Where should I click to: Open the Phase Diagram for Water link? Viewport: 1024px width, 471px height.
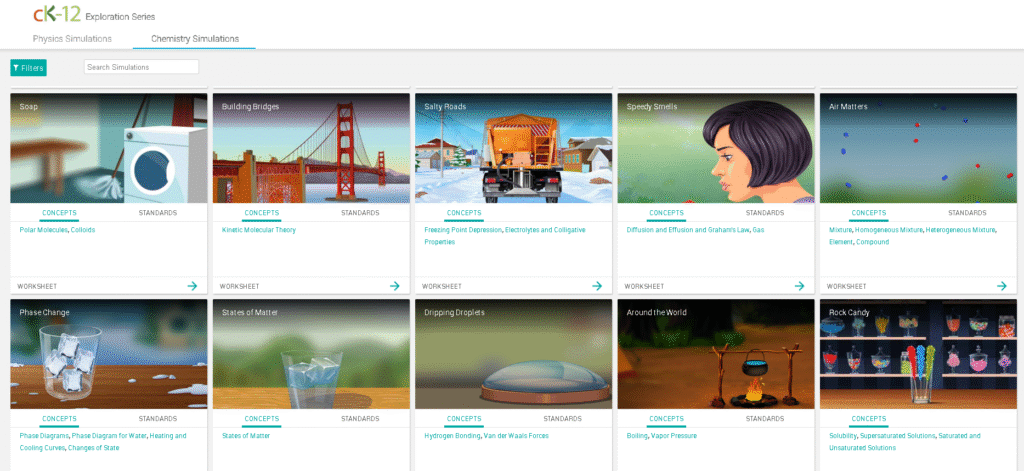click(x=110, y=436)
